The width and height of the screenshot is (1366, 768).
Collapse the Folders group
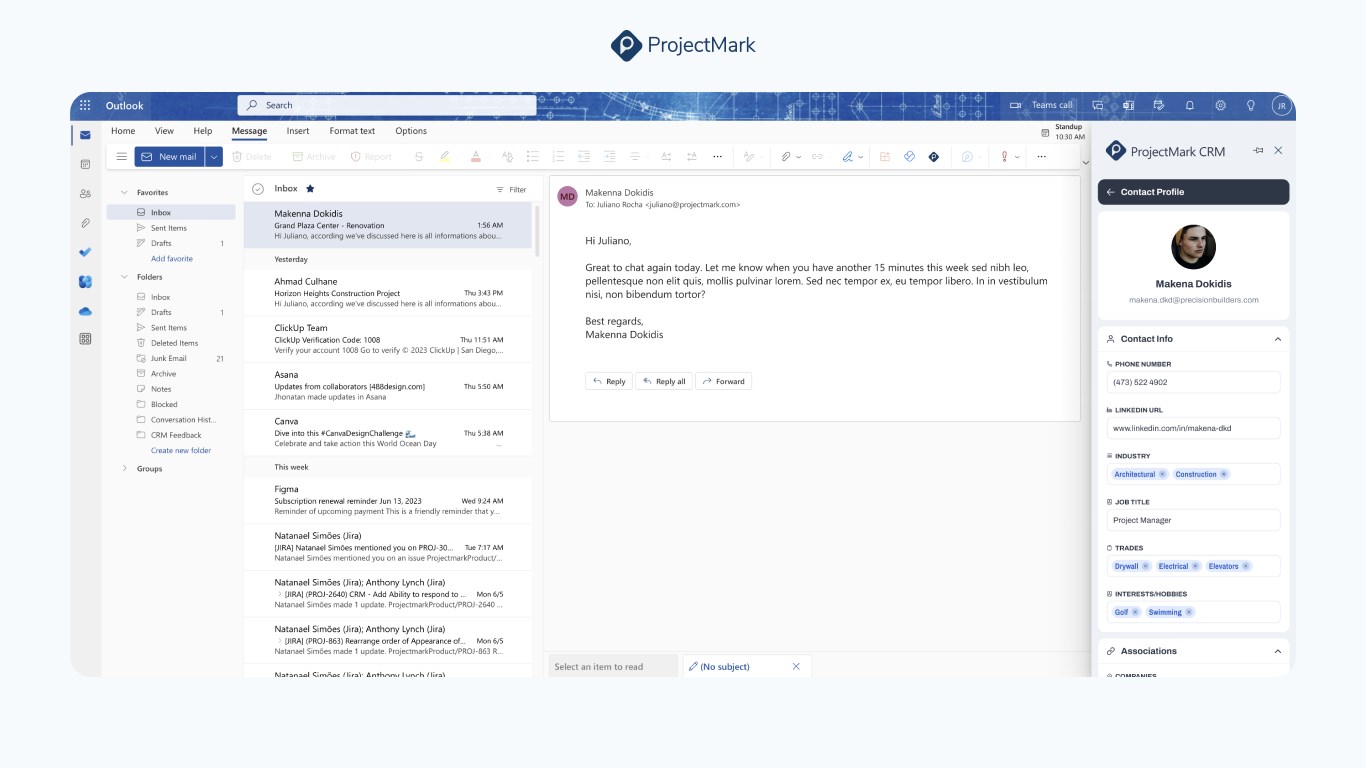(124, 277)
